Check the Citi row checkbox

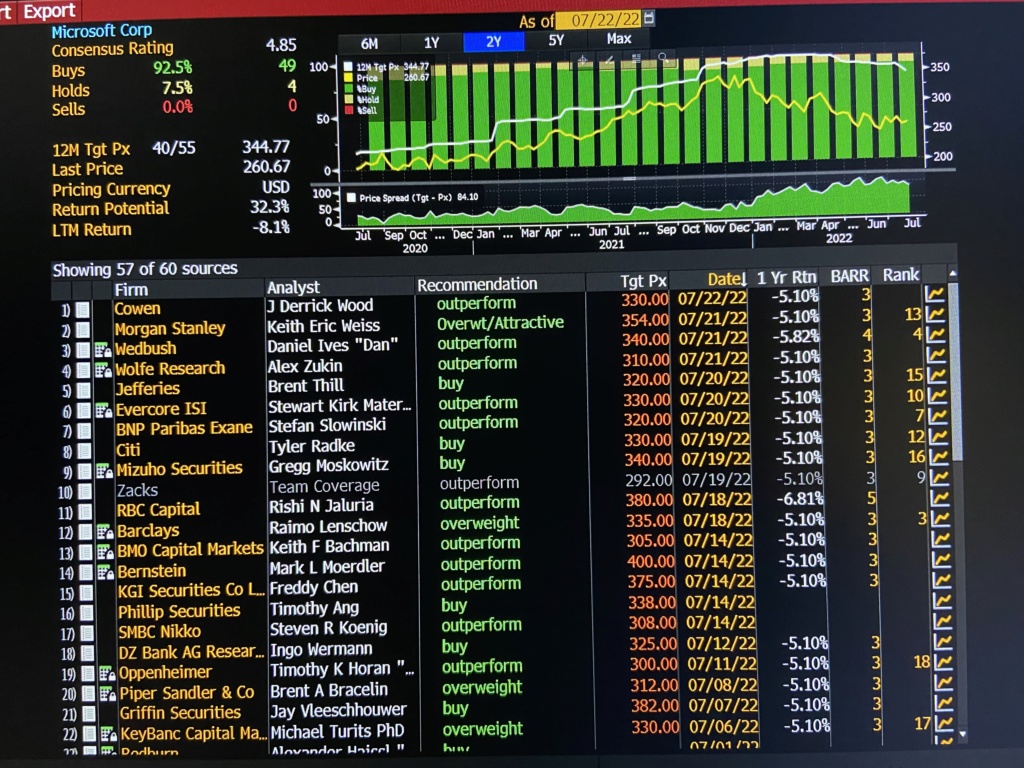pyautogui.click(x=84, y=451)
